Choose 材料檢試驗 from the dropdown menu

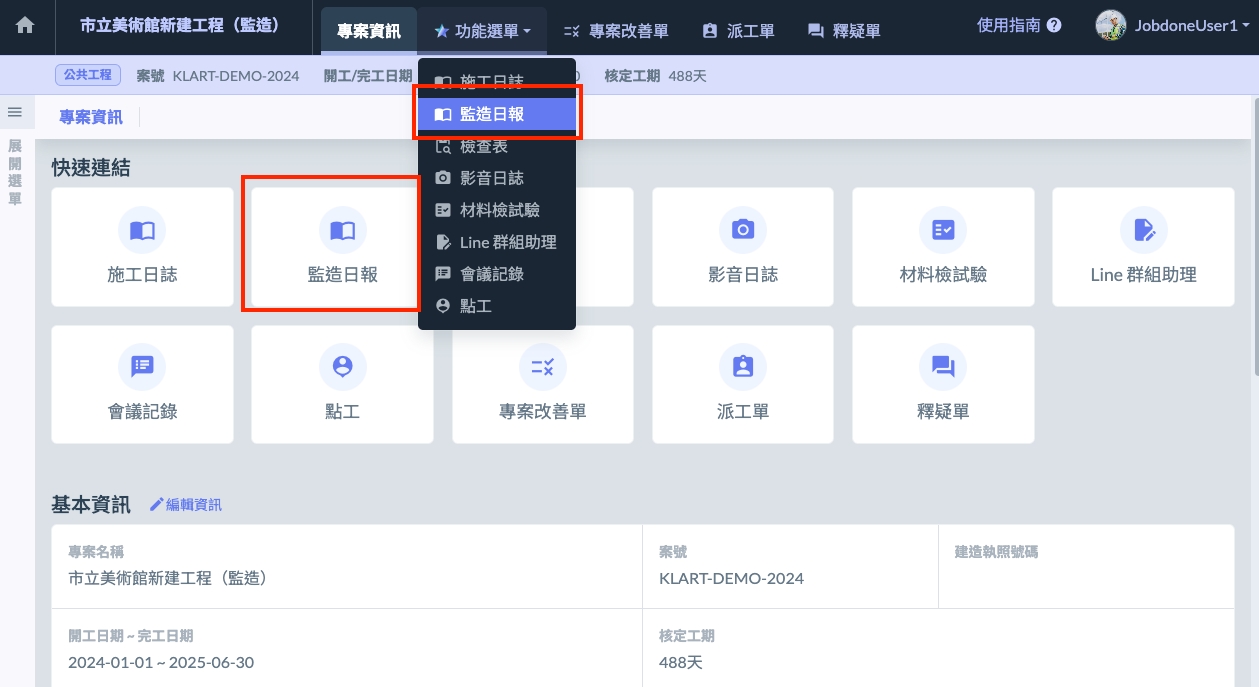pos(499,210)
